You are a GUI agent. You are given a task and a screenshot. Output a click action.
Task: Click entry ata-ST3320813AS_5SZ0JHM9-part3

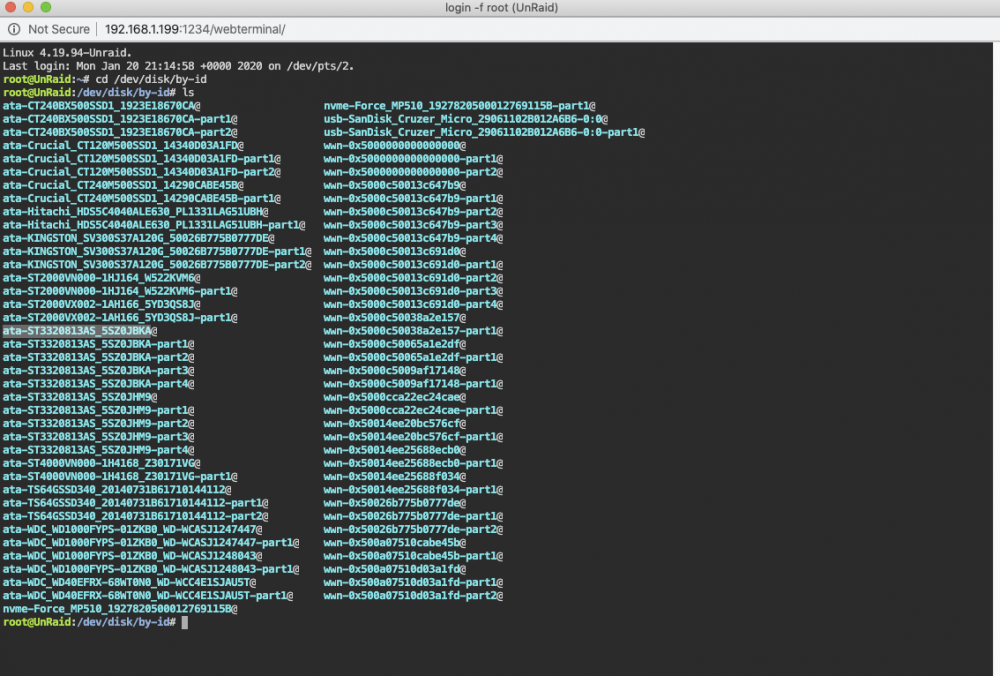tap(96, 437)
